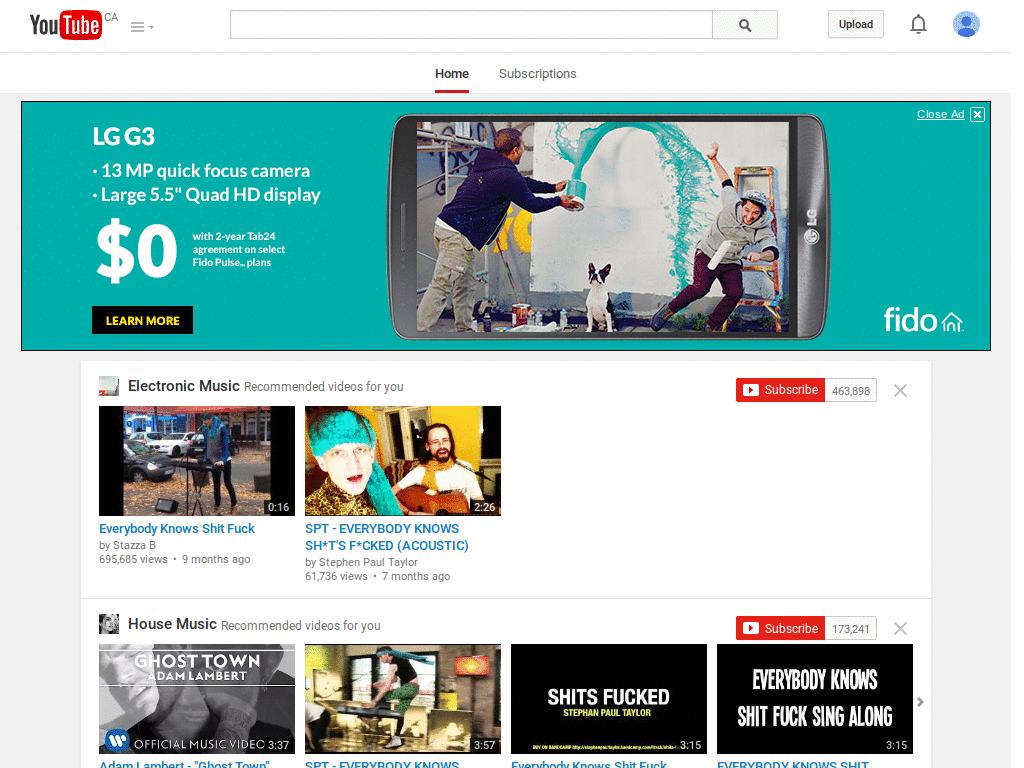The height and width of the screenshot is (768, 1024).
Task: Switch to the Subscriptions tab
Action: click(537, 74)
